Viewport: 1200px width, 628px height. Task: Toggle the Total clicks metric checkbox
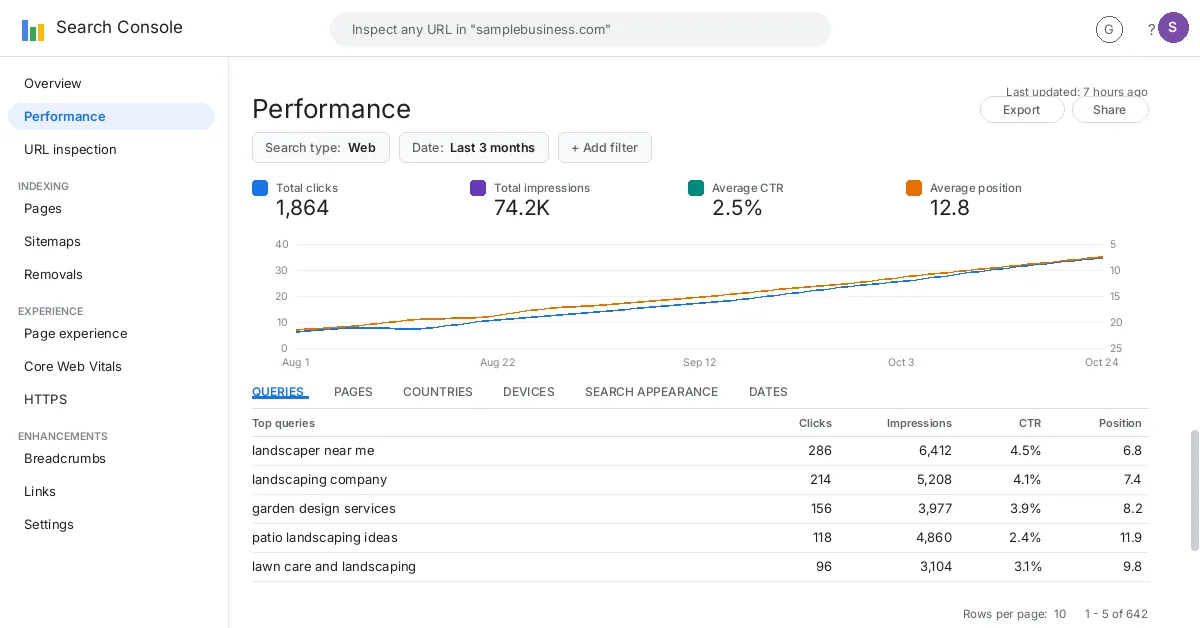click(x=260, y=188)
